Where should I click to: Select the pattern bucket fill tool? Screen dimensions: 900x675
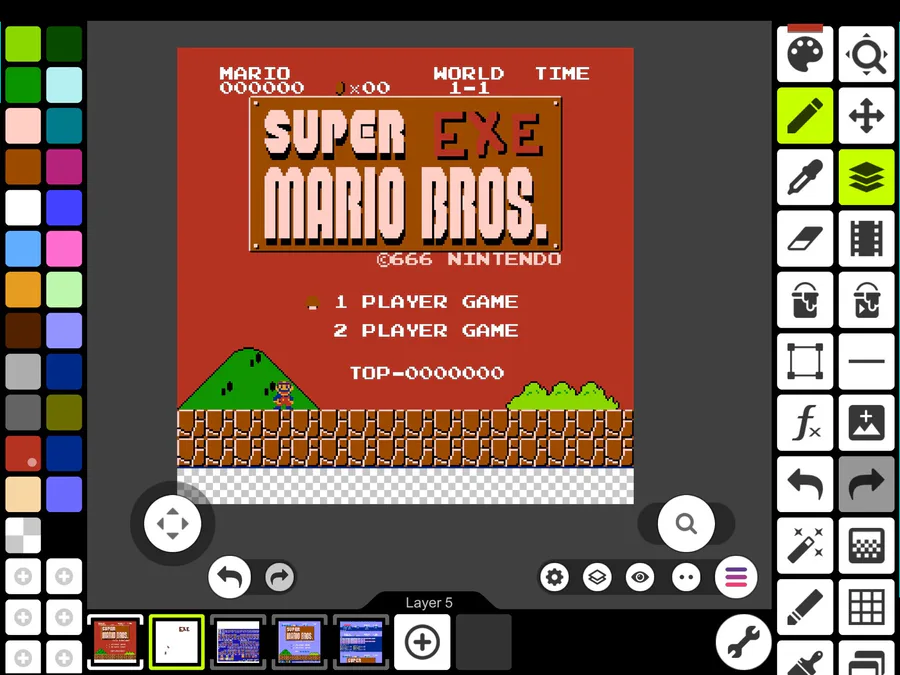pos(866,300)
